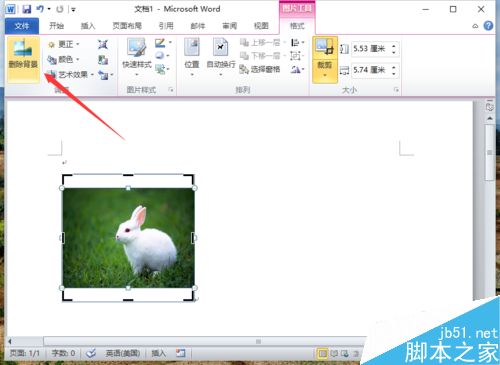The height and width of the screenshot is (365, 500).
Task: Open the Quick Styles (快速样式) gallery
Action: point(137,58)
